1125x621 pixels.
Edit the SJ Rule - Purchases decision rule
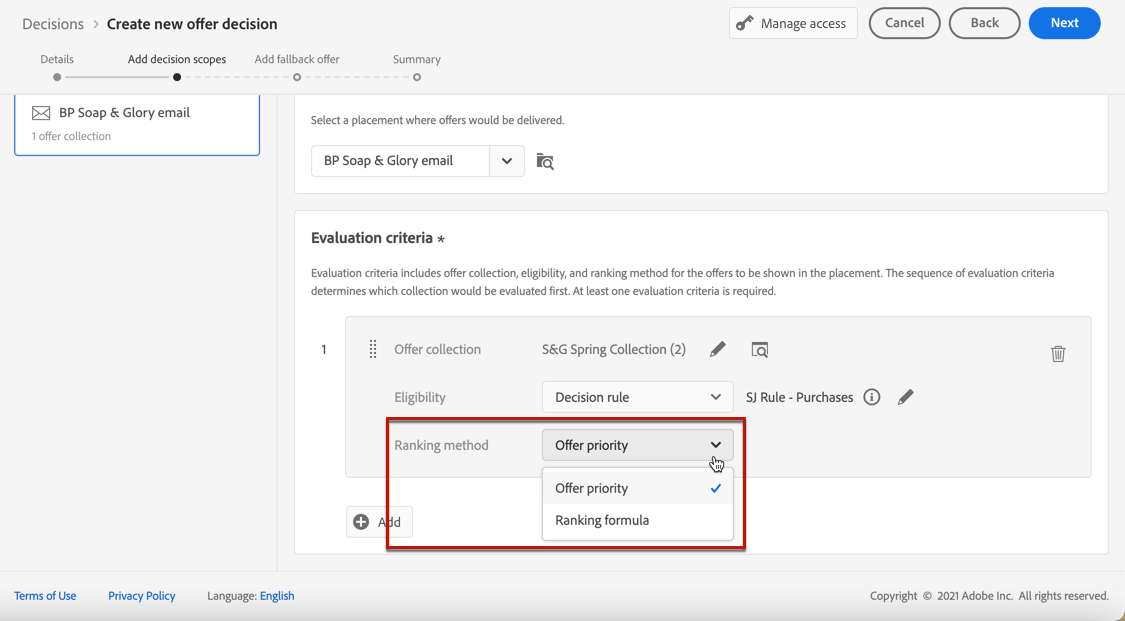tap(906, 397)
